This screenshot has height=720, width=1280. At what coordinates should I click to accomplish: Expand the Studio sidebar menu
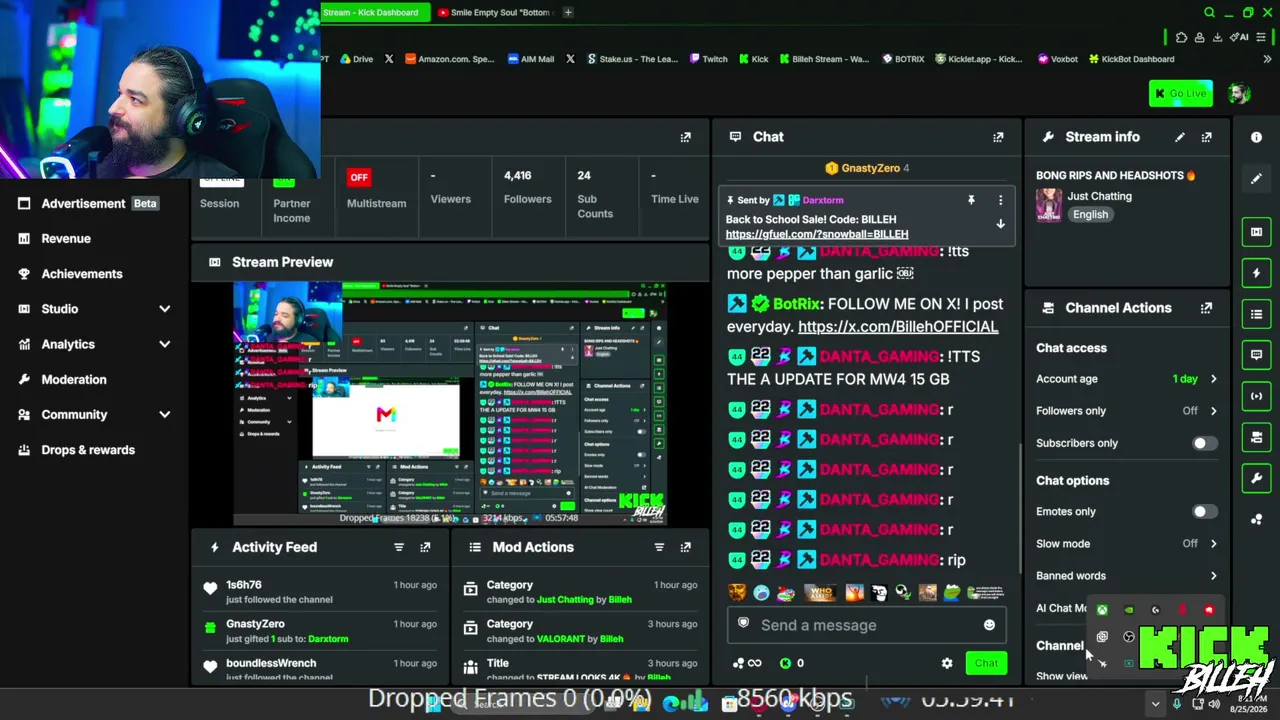165,309
